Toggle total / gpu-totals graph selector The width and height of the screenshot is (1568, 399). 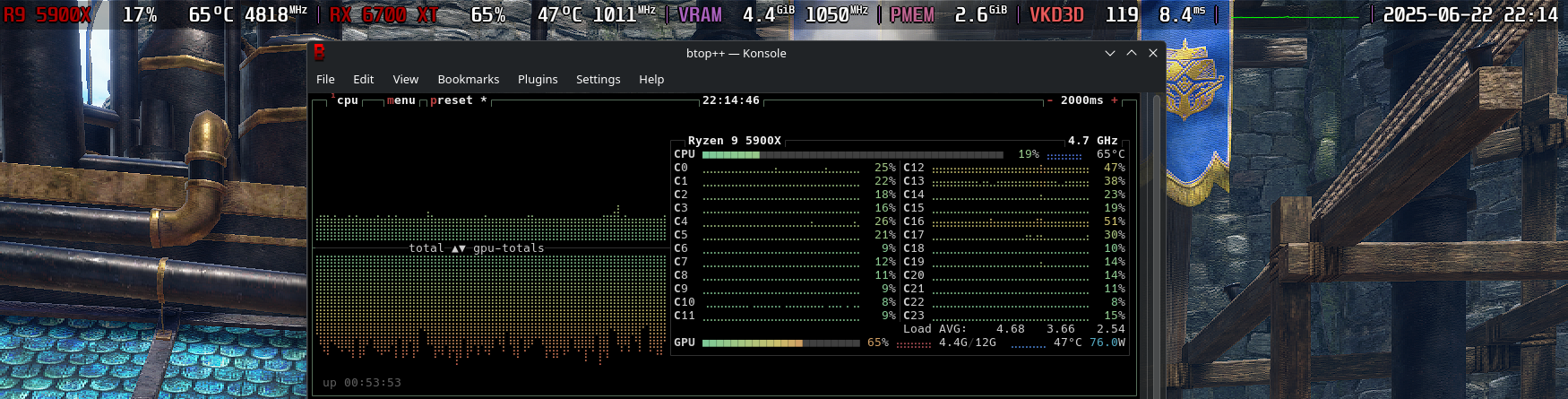coord(477,248)
